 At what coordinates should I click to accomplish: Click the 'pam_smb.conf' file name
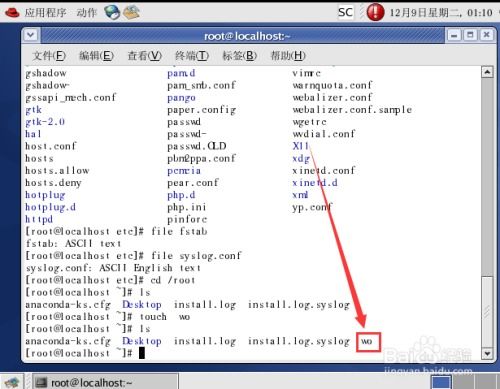tap(202, 85)
